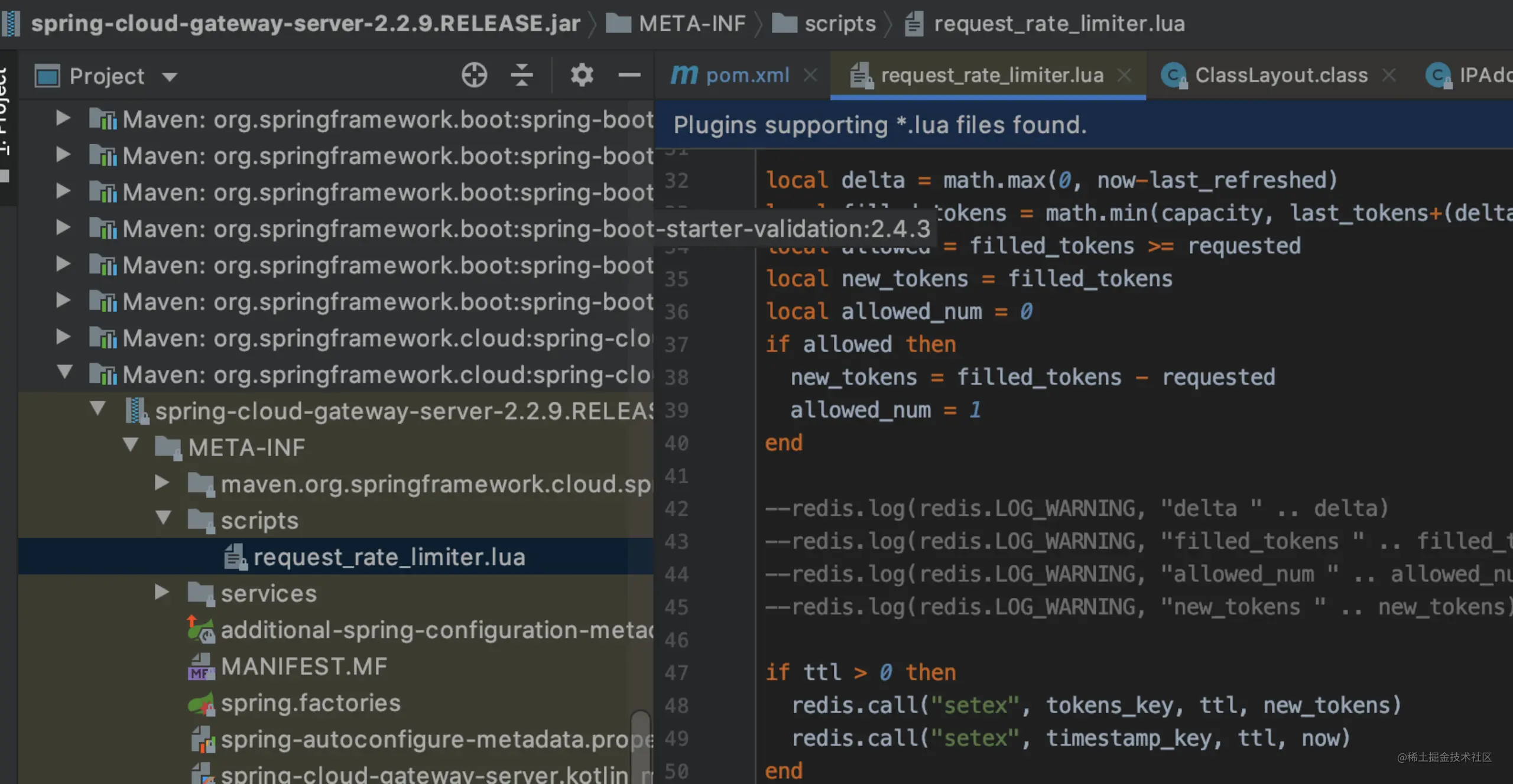
Task: Collapse the expanded spring-cloud Maven library node
Action: click(x=64, y=372)
